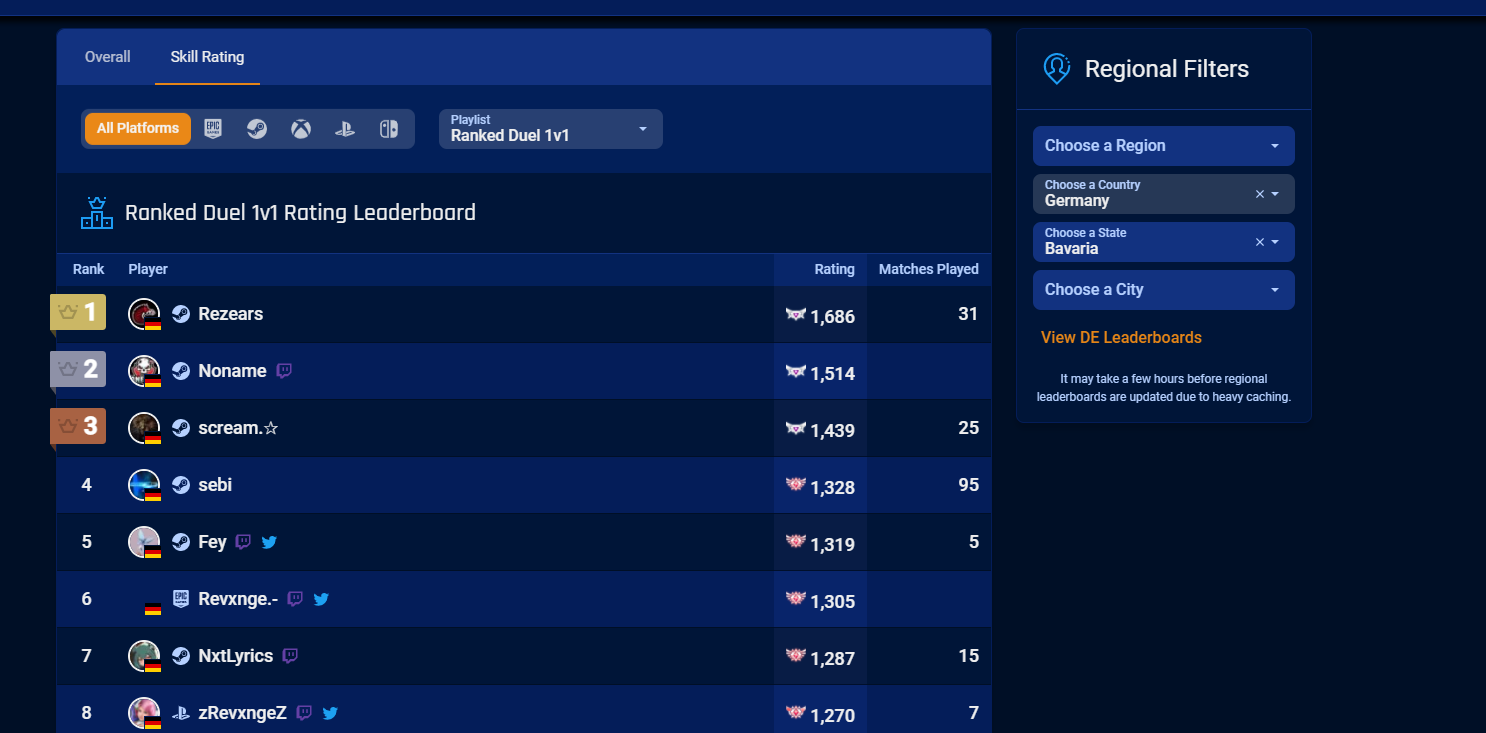
Task: Click the rating value 1,287
Action: [833, 659]
